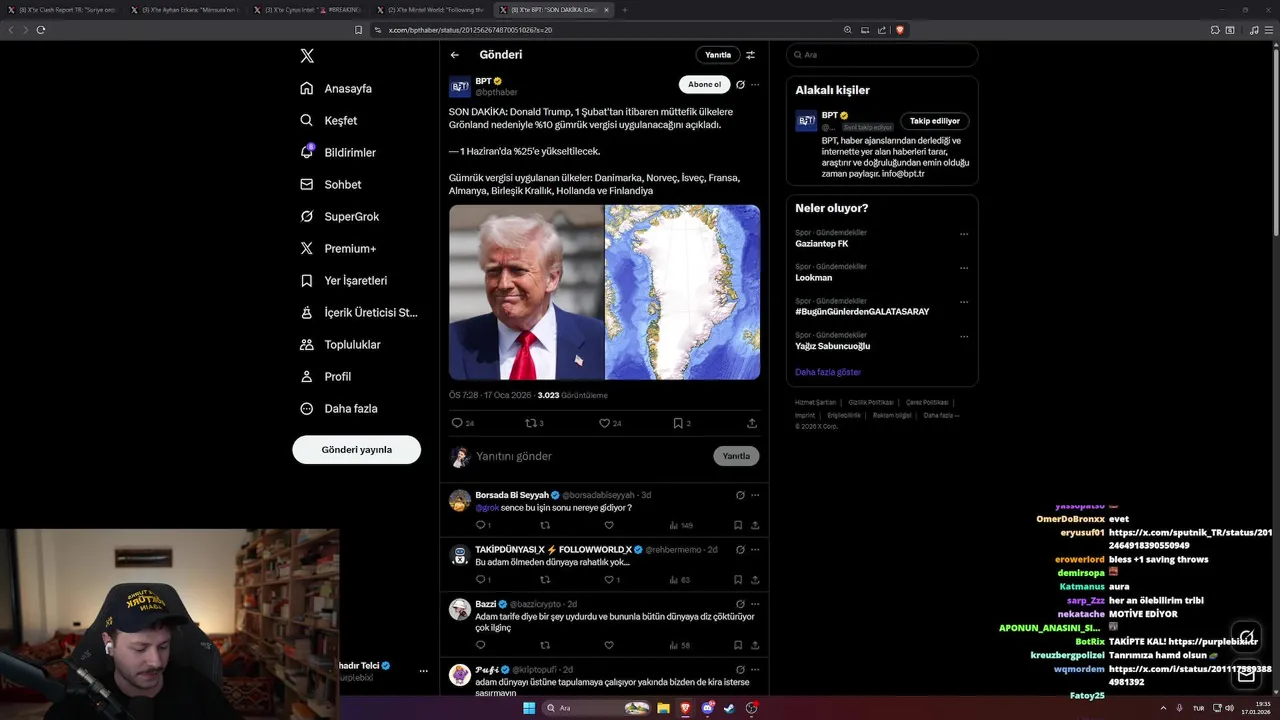The image size is (1280, 720).
Task: Open more options on Pufi reply
Action: pos(755,669)
